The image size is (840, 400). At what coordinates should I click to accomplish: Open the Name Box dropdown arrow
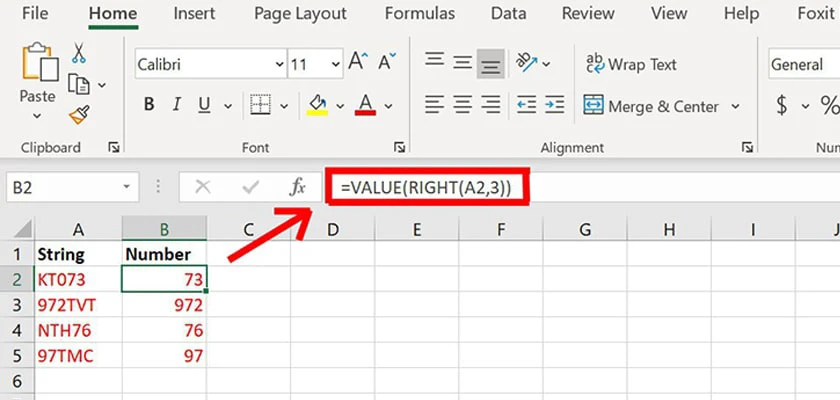(x=126, y=187)
